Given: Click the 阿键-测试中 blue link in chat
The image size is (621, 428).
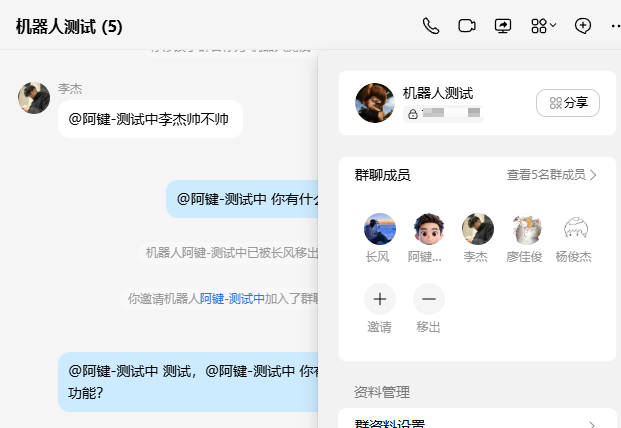Looking at the screenshot, I should tap(232, 299).
